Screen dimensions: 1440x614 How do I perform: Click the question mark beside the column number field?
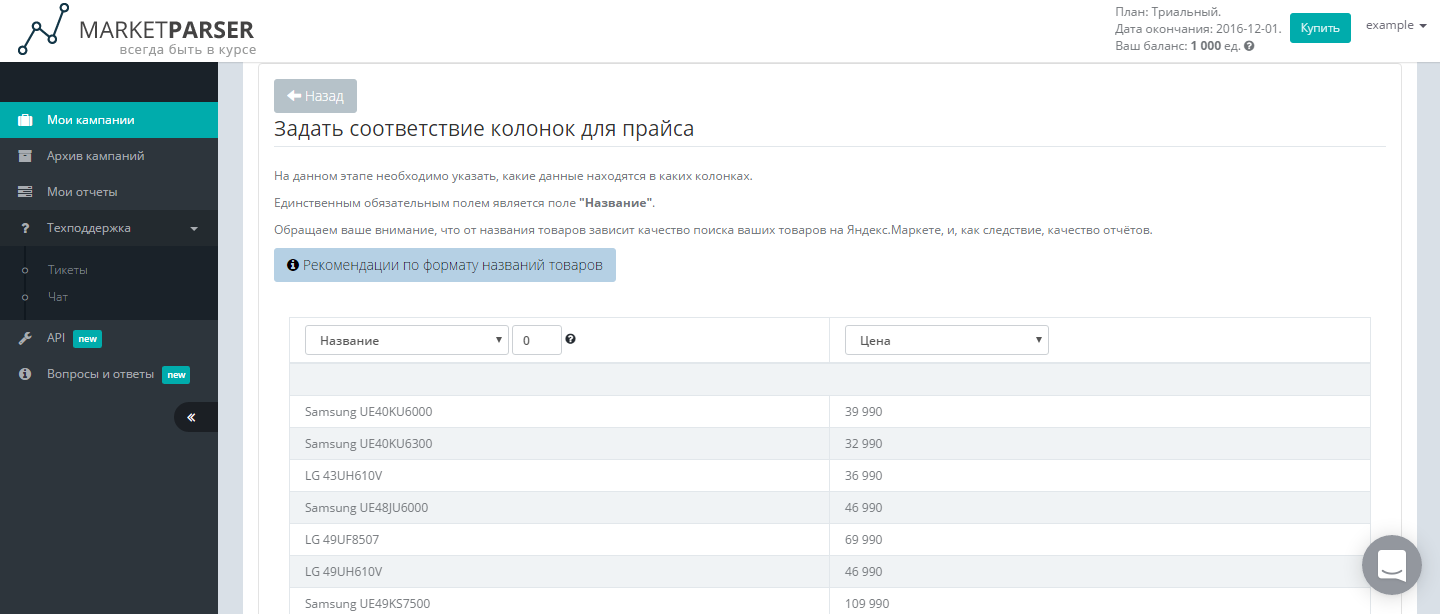coord(570,339)
